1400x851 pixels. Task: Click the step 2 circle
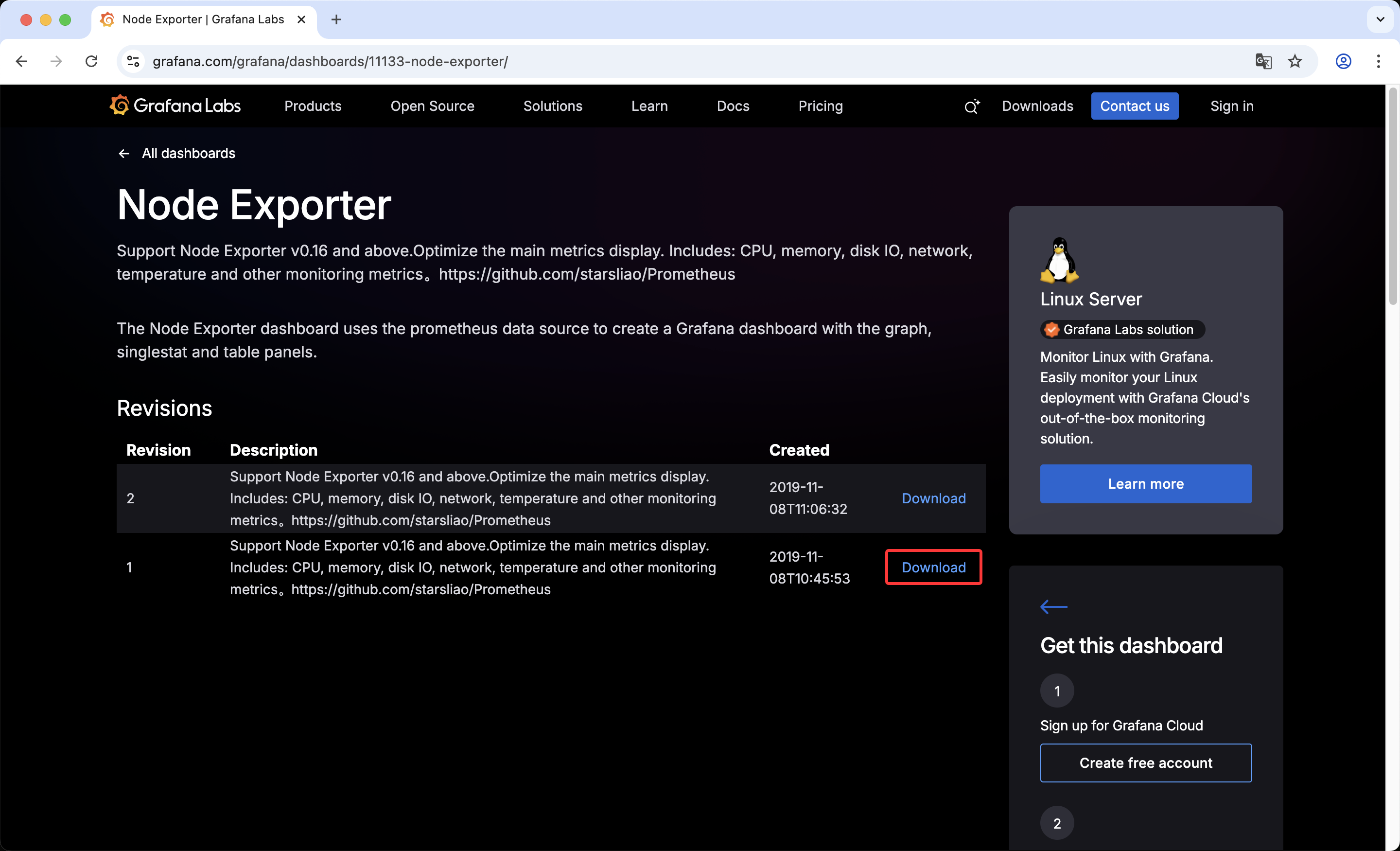(x=1057, y=823)
